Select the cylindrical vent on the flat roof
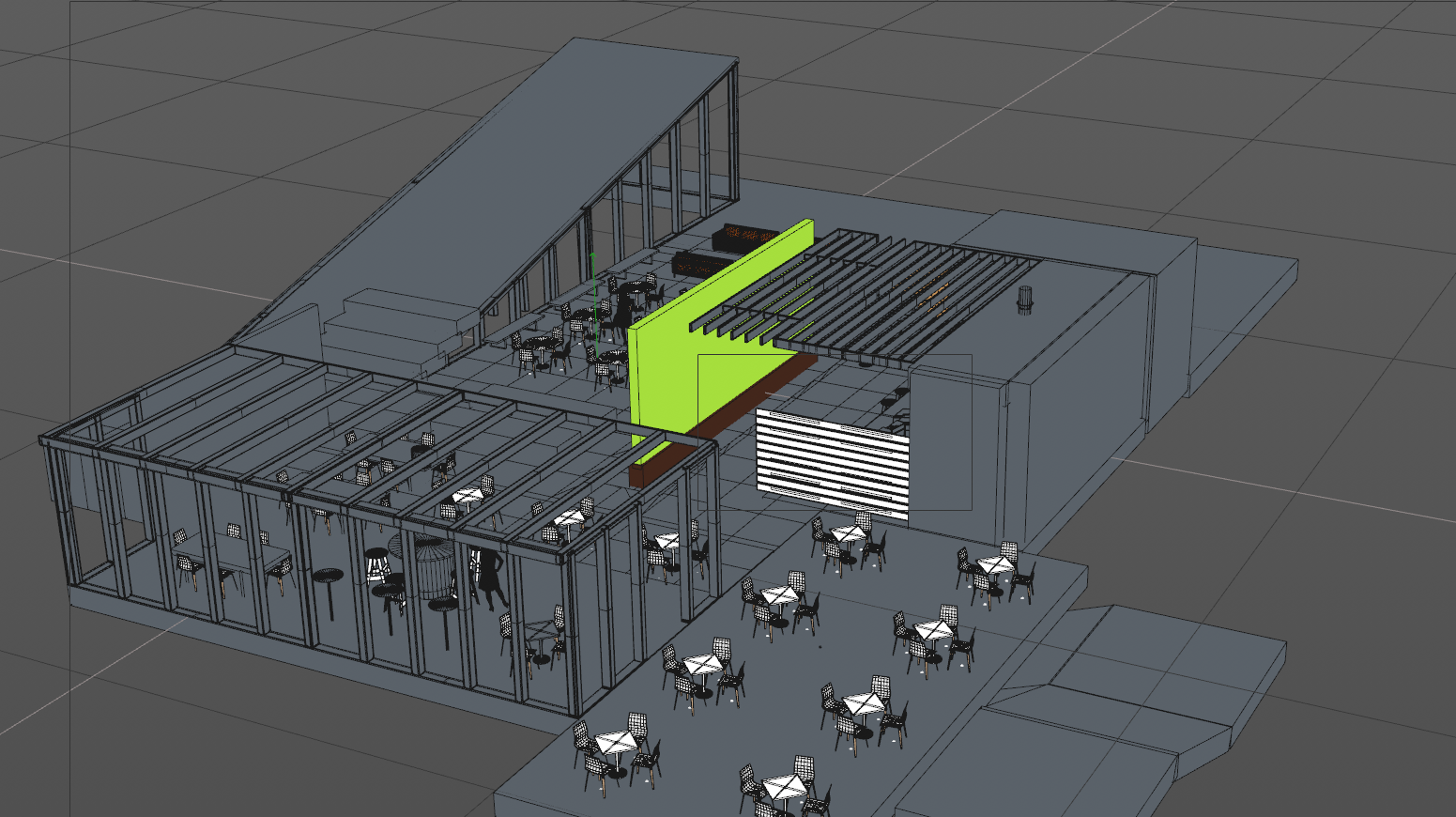 click(x=1025, y=301)
